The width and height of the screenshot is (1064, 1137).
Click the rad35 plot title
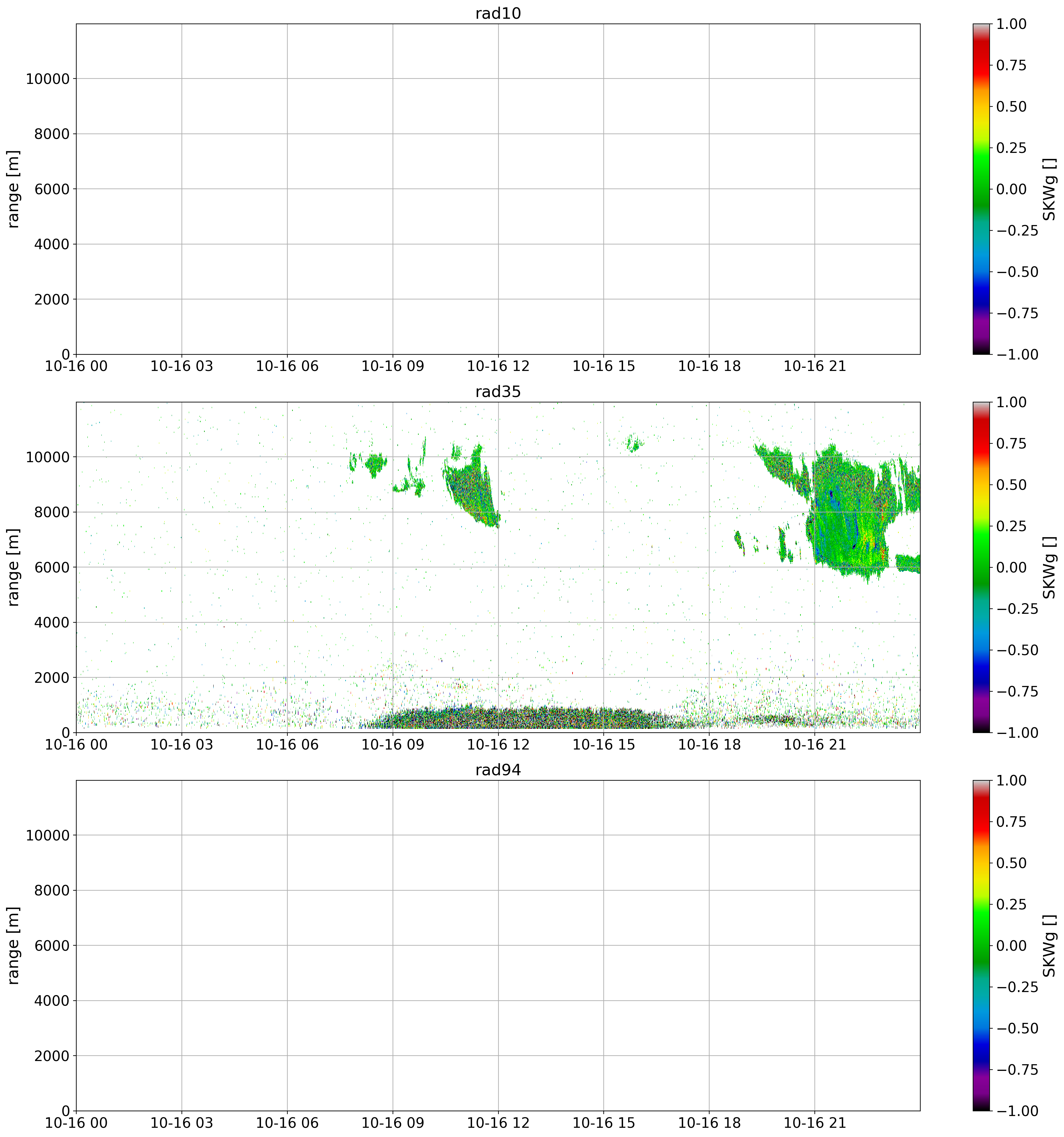coord(498,392)
